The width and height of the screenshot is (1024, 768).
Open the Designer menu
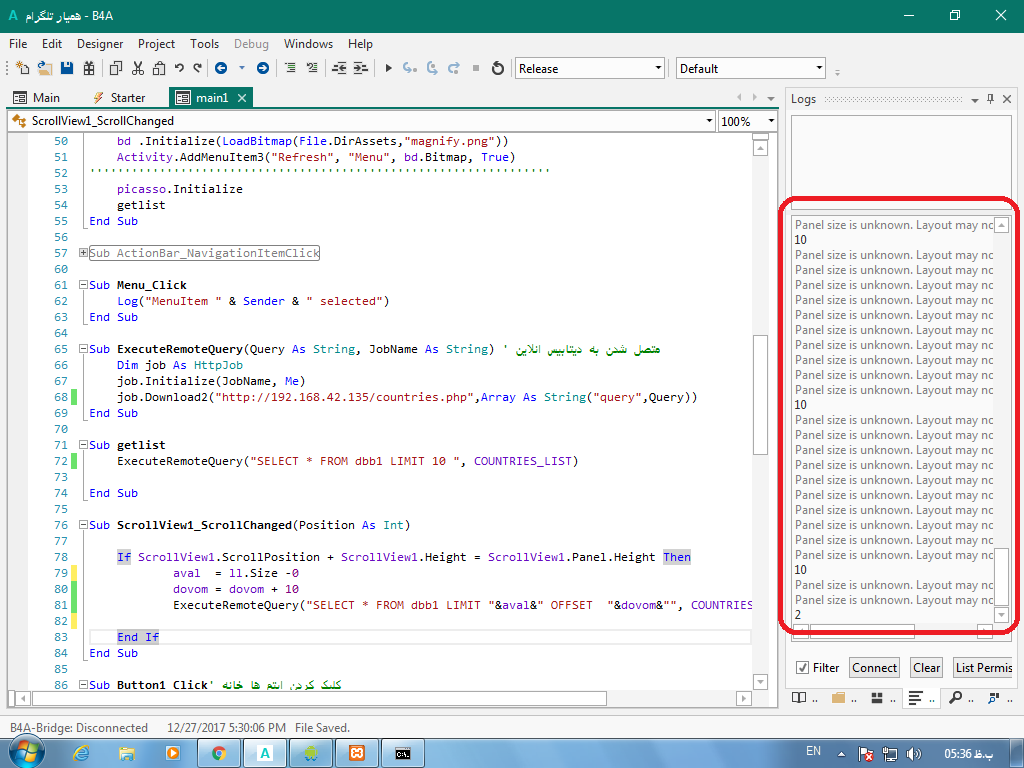click(x=100, y=44)
